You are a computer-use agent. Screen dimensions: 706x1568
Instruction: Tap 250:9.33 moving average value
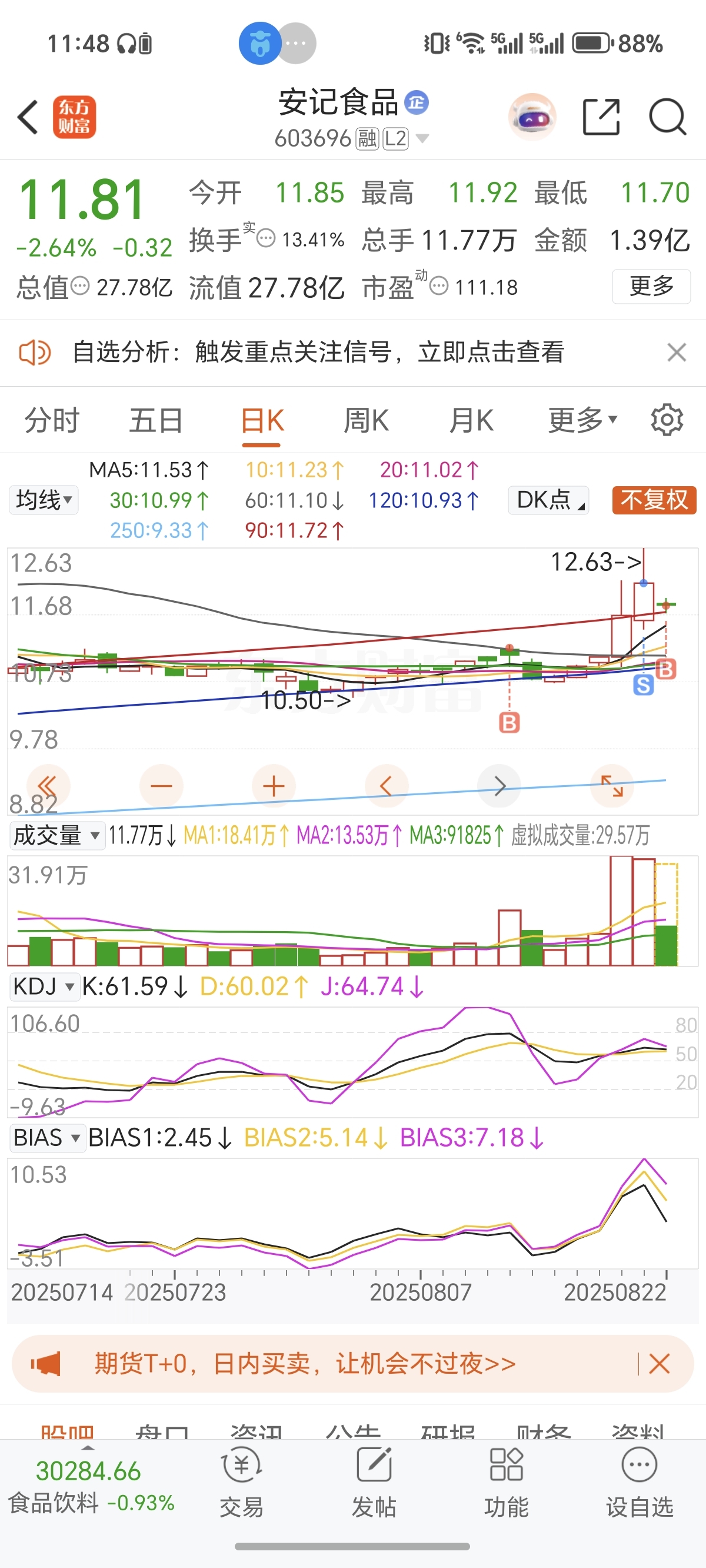click(x=159, y=530)
